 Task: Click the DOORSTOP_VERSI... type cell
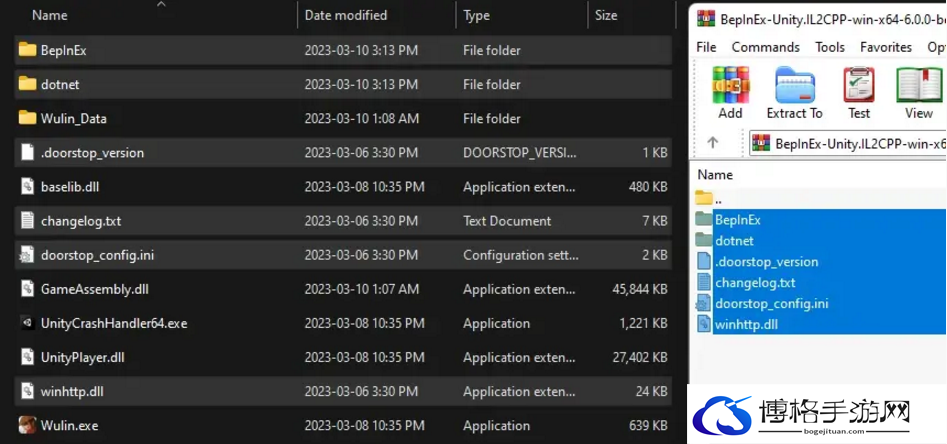tap(520, 153)
